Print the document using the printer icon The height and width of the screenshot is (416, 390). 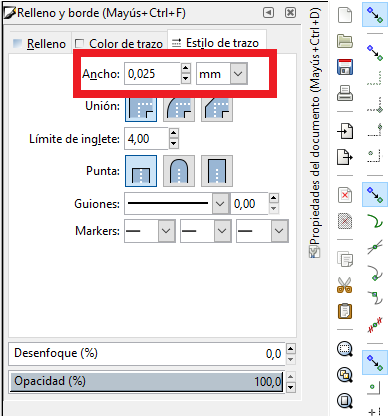coord(345,93)
